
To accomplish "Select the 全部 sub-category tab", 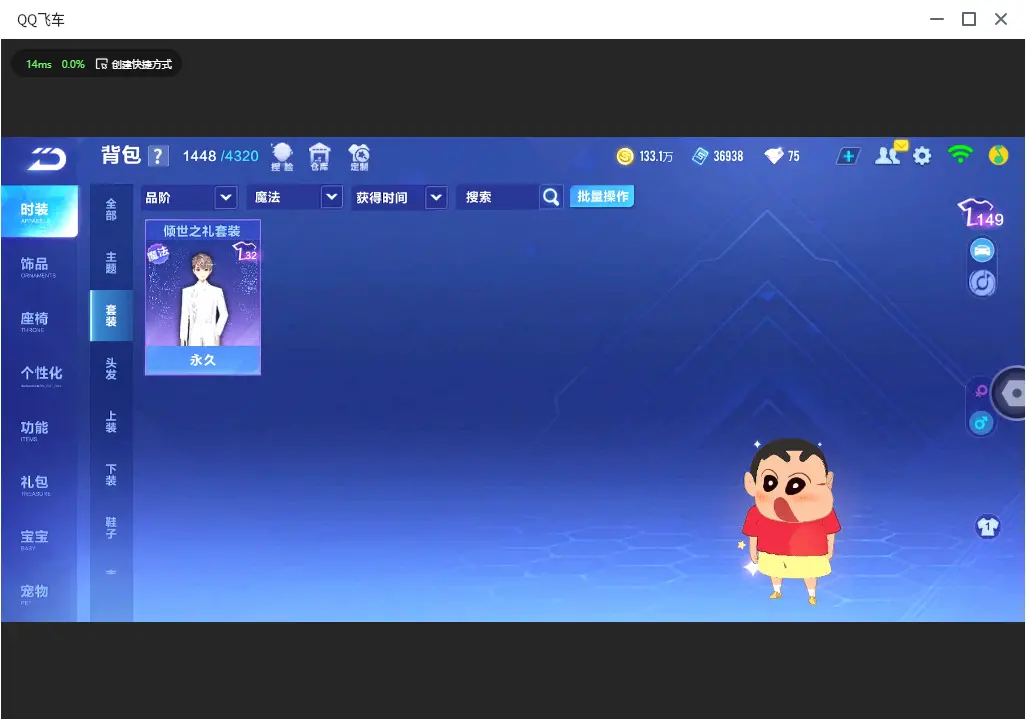I will [111, 209].
